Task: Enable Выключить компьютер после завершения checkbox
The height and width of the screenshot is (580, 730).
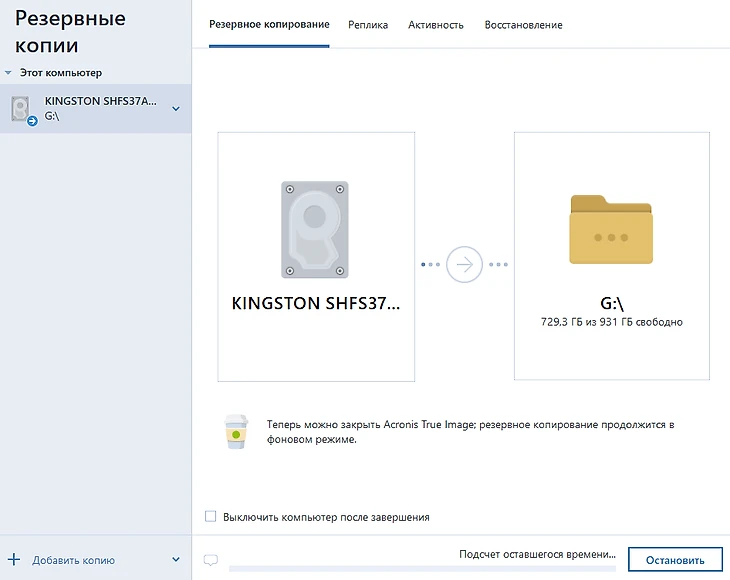Action: (210, 517)
